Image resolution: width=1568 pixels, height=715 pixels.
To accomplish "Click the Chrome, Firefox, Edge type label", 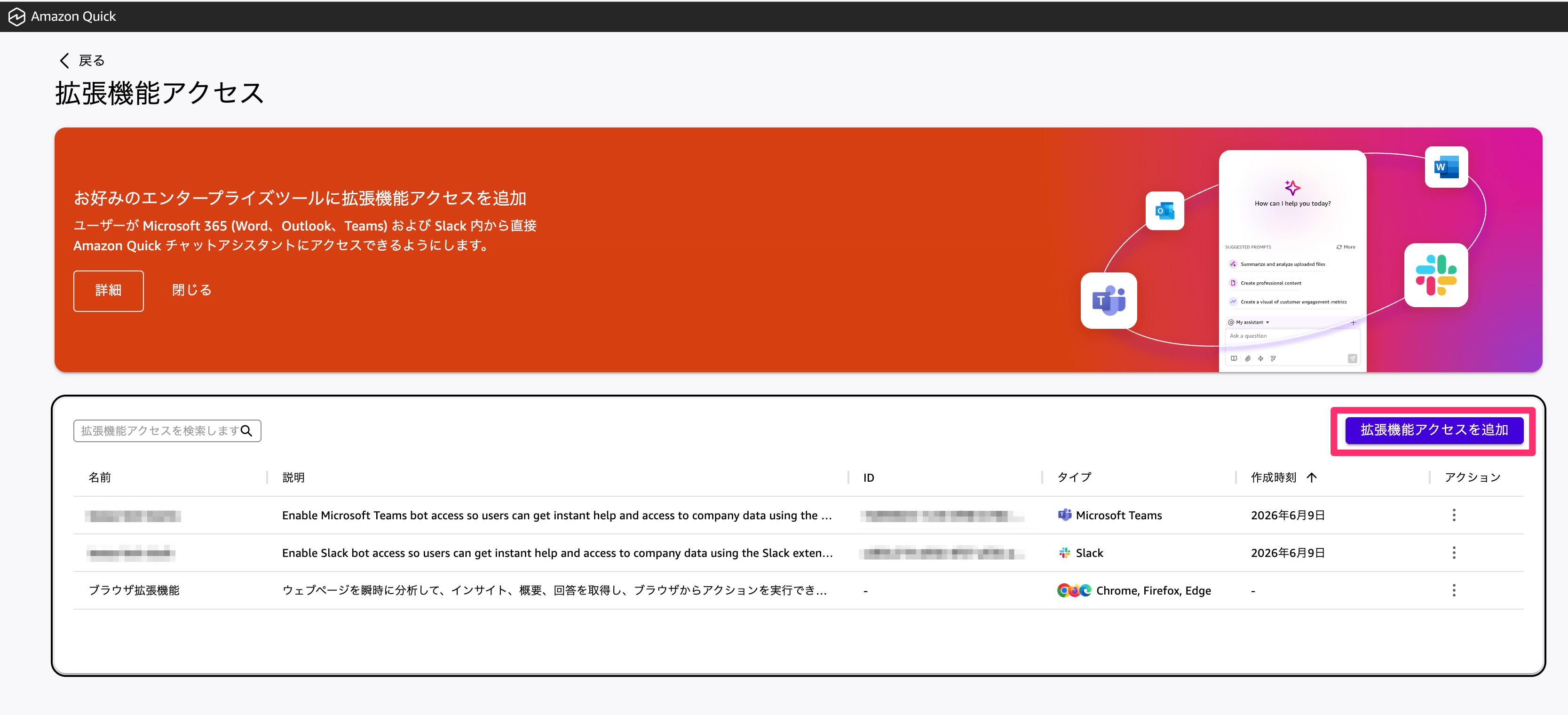I will tap(1154, 591).
